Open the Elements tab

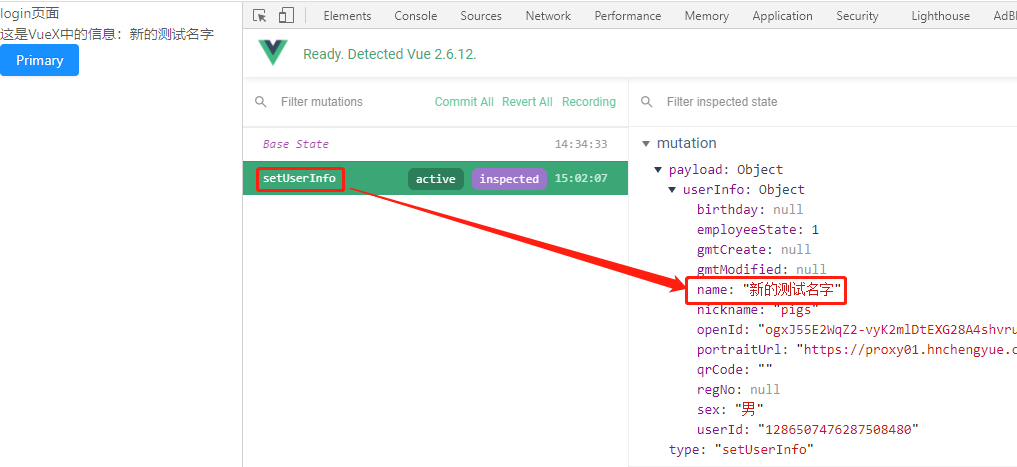click(x=347, y=16)
